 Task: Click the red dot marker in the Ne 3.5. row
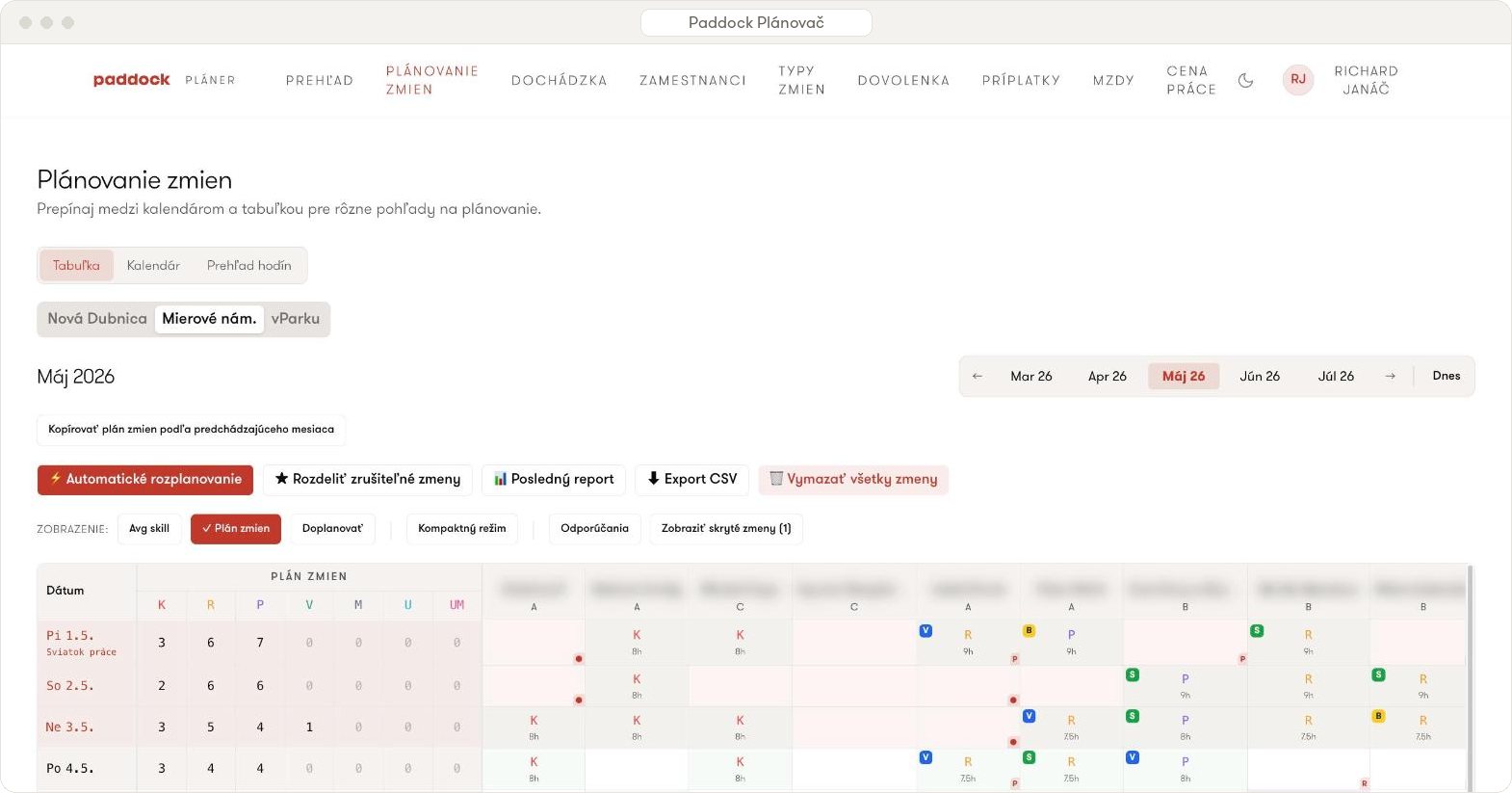pyautogui.click(x=1013, y=742)
